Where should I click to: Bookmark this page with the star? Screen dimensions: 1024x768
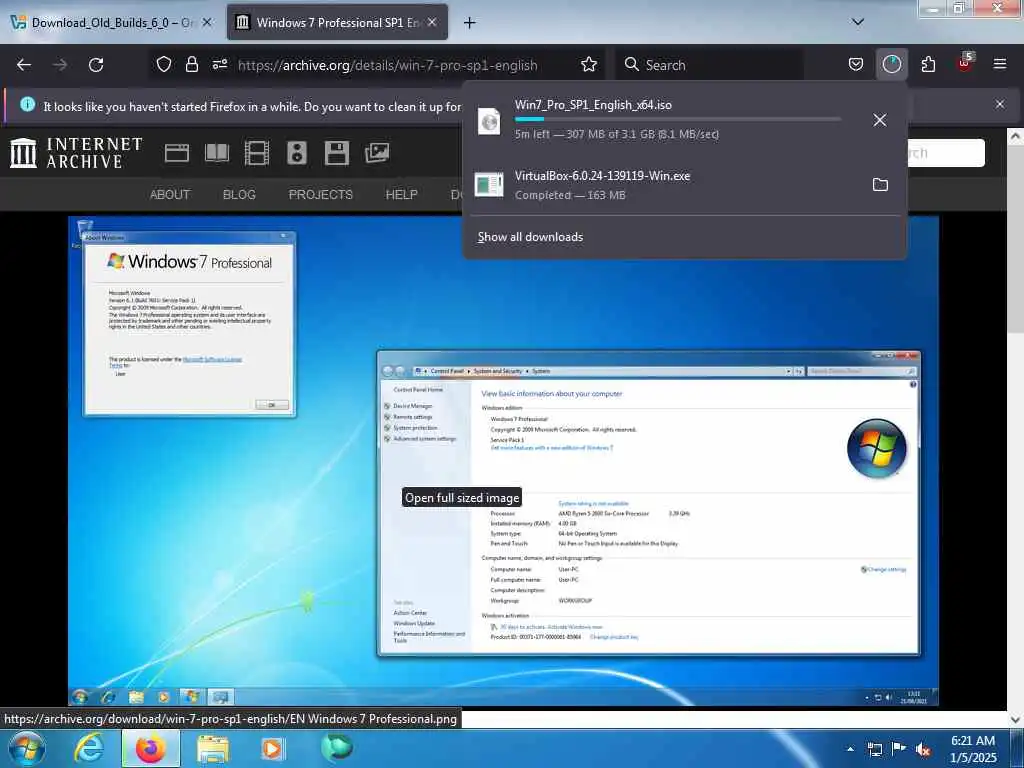coord(589,65)
